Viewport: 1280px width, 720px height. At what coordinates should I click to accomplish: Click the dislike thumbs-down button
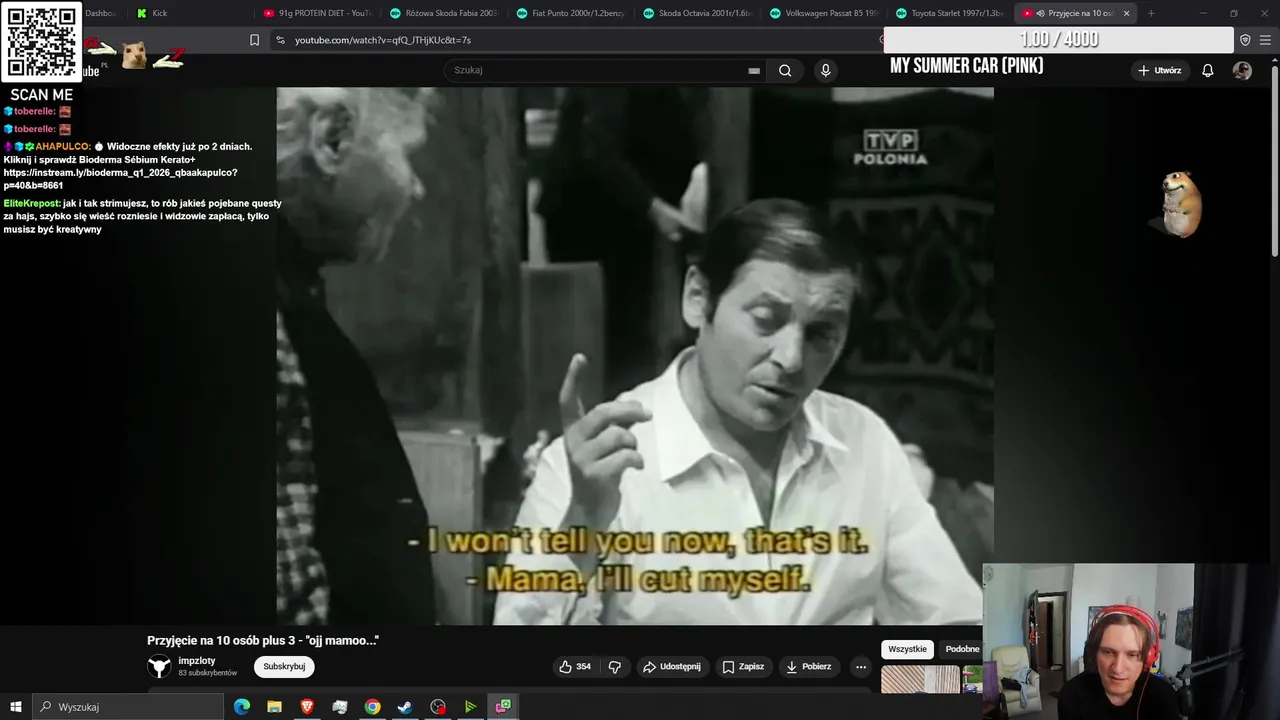pyautogui.click(x=615, y=667)
